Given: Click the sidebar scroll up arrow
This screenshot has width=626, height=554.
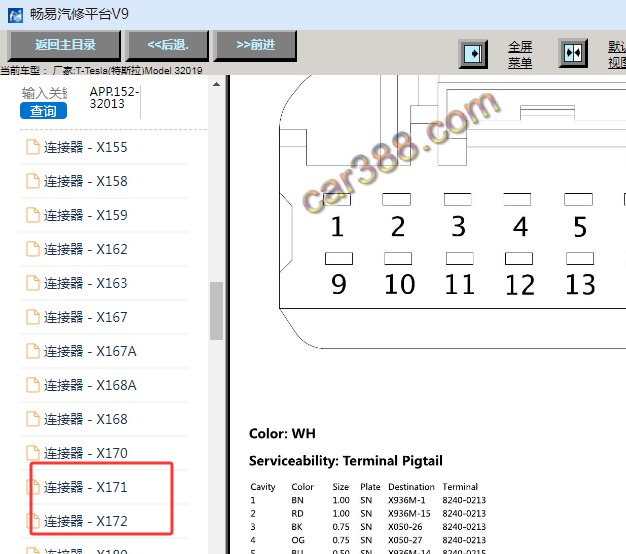Looking at the screenshot, I should [216, 84].
